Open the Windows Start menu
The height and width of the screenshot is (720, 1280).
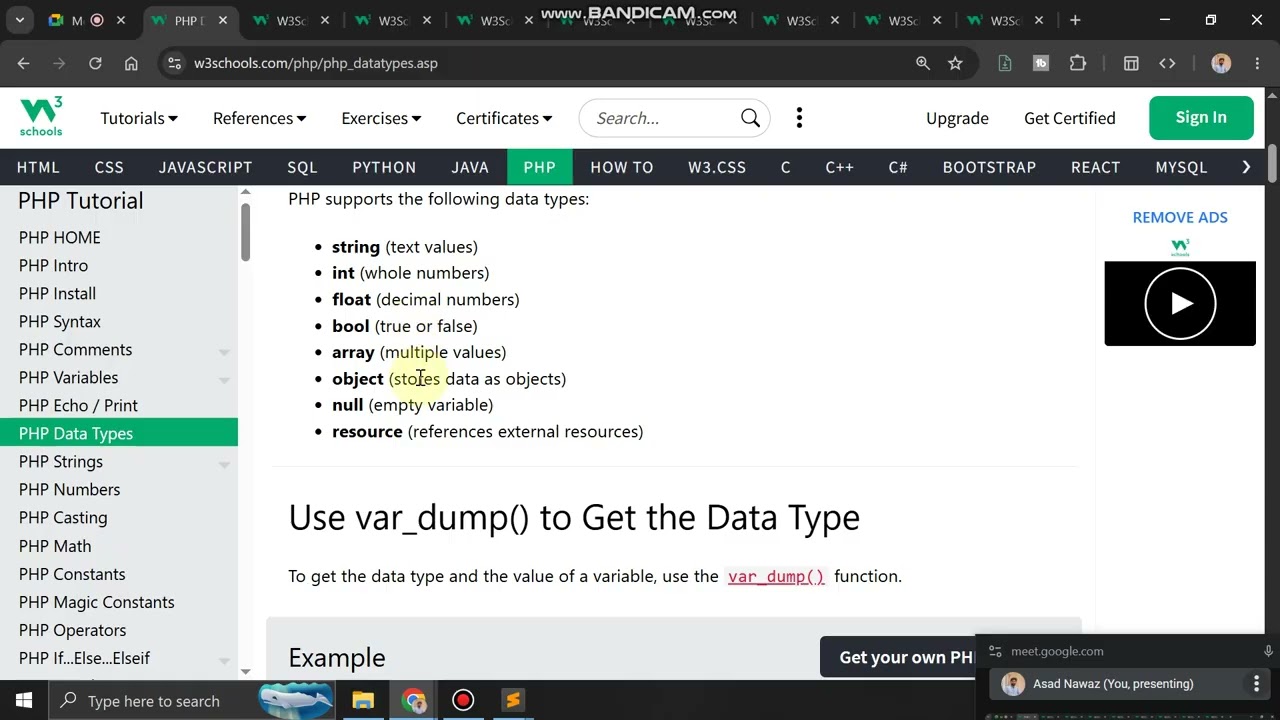pos(24,700)
